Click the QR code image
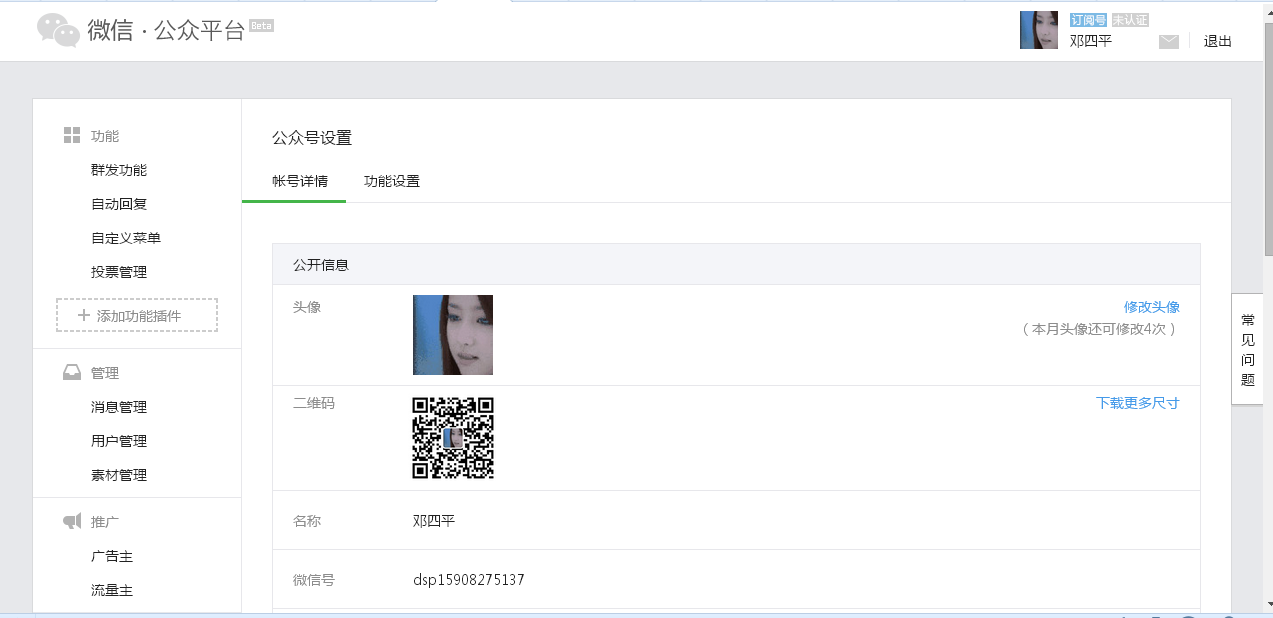 click(453, 438)
